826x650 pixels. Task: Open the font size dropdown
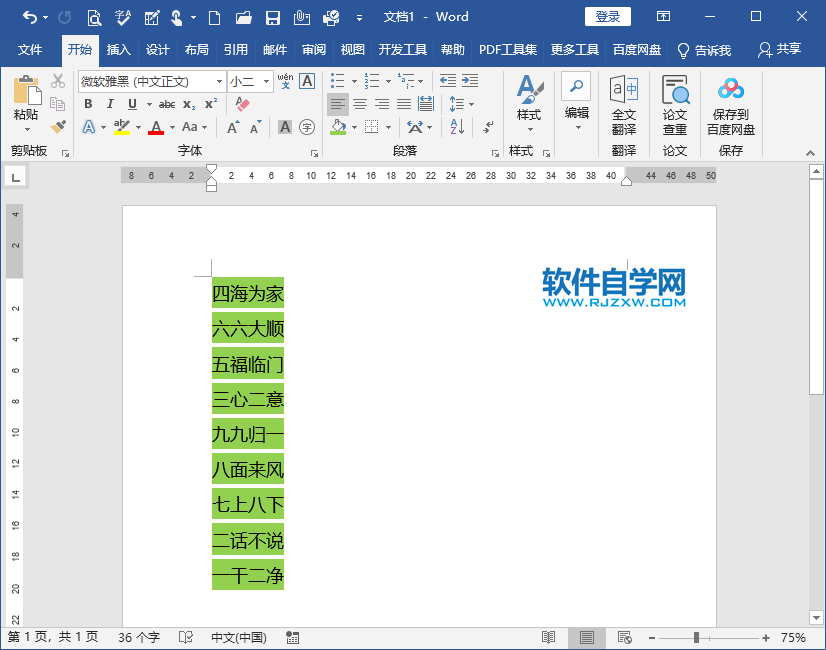[267, 81]
